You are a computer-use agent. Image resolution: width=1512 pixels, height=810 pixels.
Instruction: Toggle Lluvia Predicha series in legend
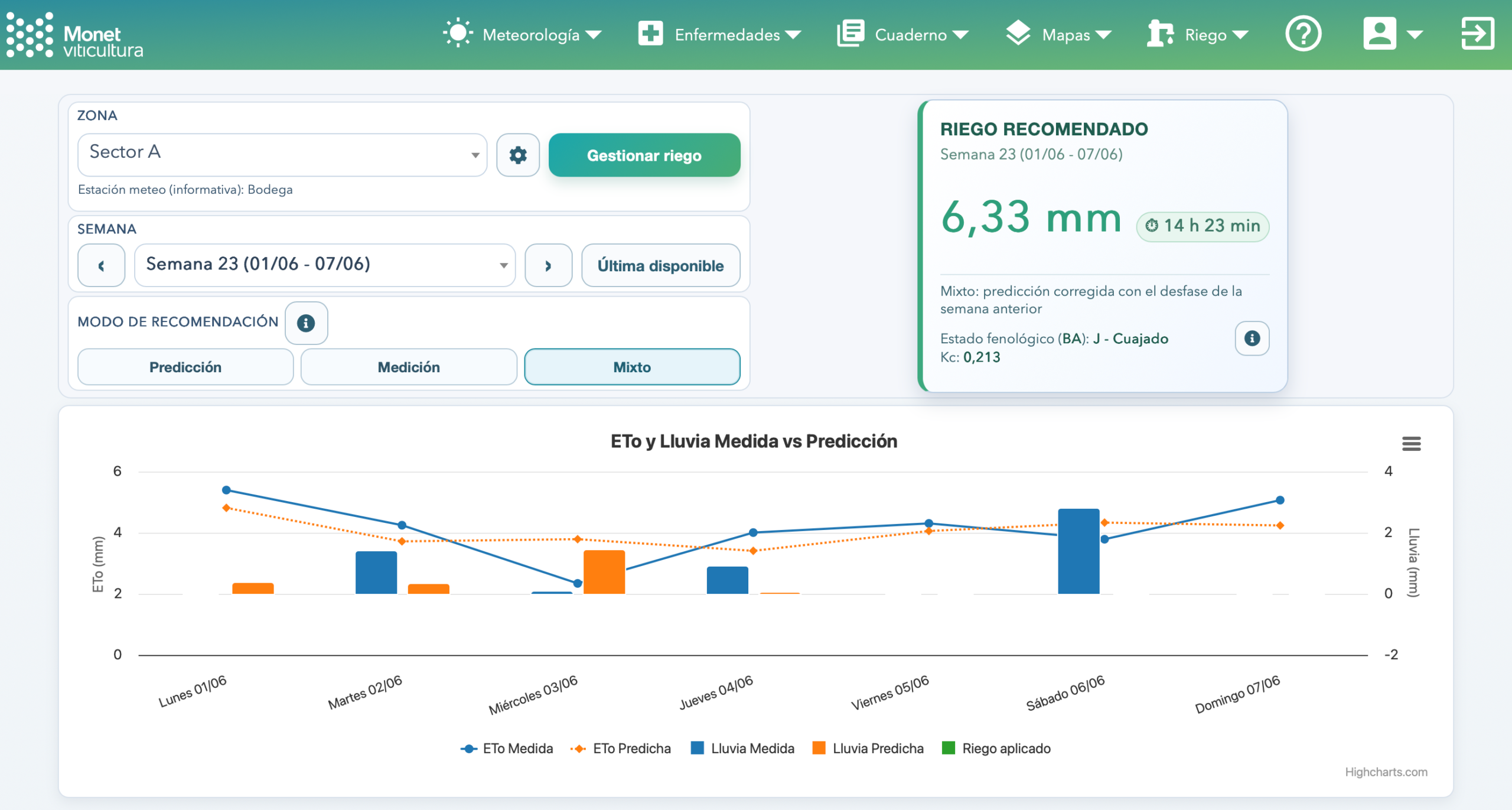point(868,749)
